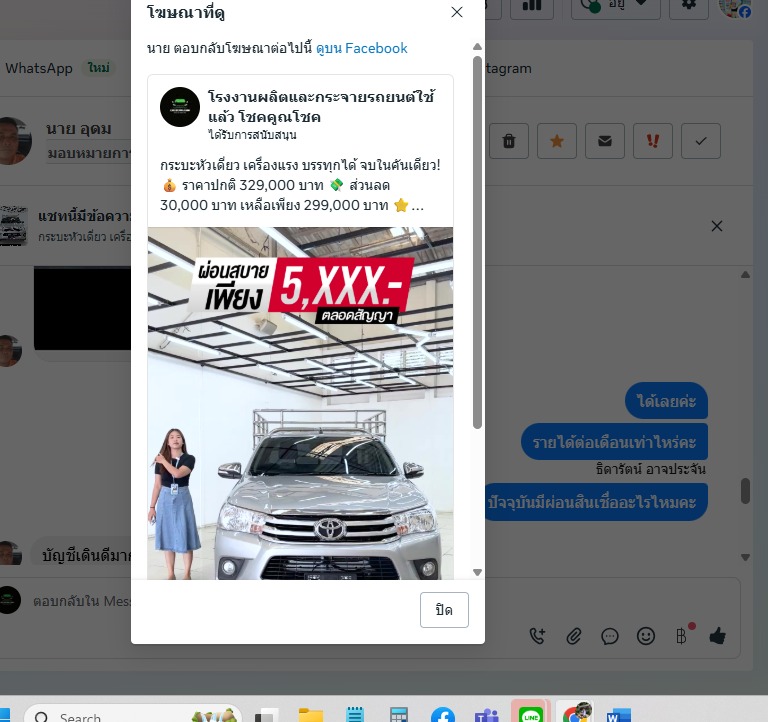Open Notepad from the taskbar

tap(355, 715)
